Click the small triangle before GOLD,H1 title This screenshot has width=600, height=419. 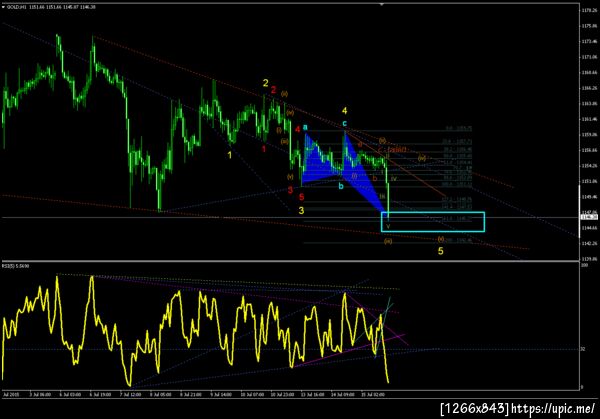pos(3,7)
